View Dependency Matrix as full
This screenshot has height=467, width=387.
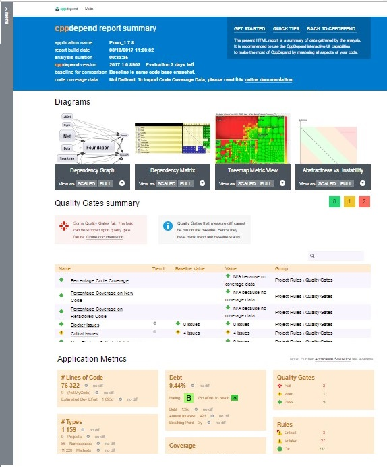pos(185,183)
